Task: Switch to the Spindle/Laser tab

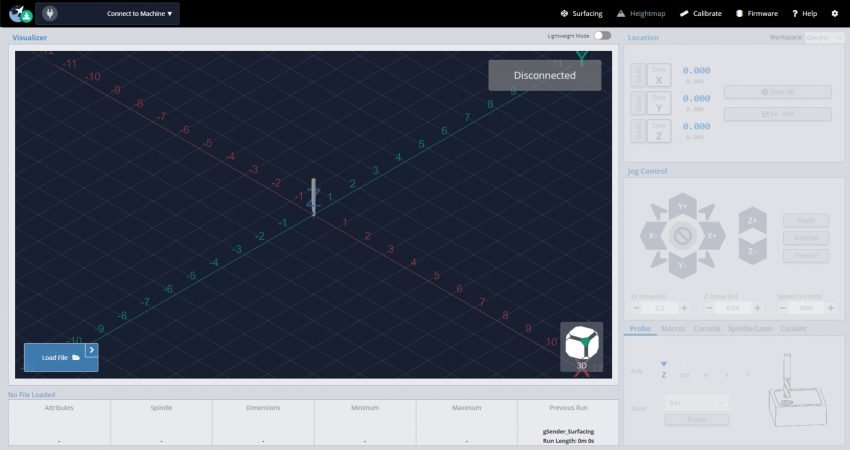Action: 750,329
